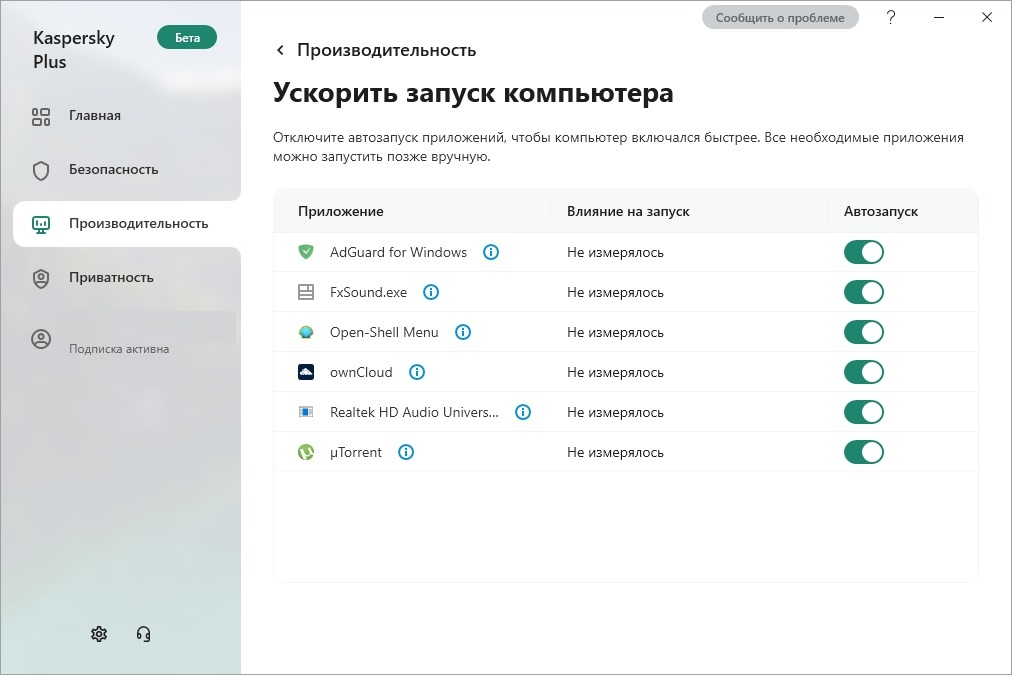
Task: Click the Realtek HD Audio Univers... name
Action: 414,412
